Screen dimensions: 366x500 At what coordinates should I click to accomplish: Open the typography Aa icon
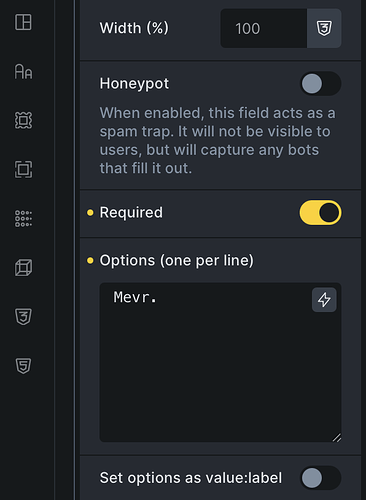click(23, 71)
